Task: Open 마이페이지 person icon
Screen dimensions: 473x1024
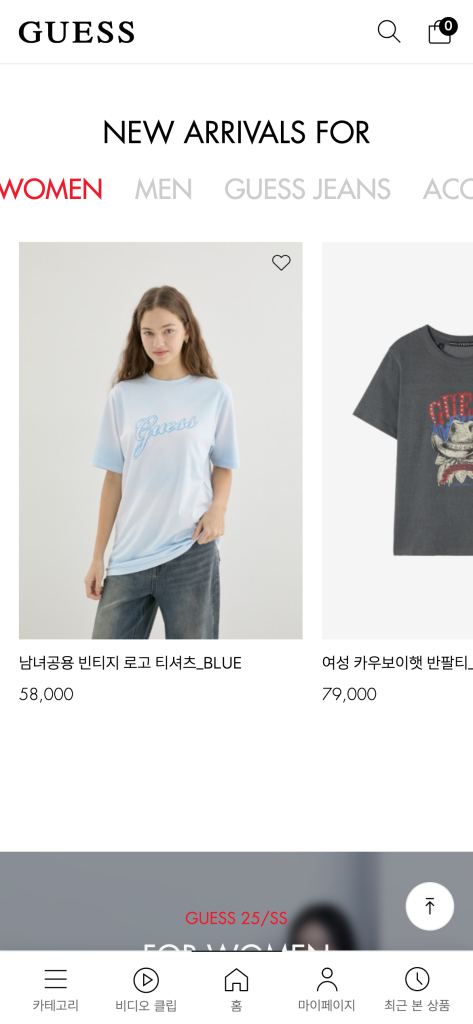Action: pyautogui.click(x=327, y=979)
